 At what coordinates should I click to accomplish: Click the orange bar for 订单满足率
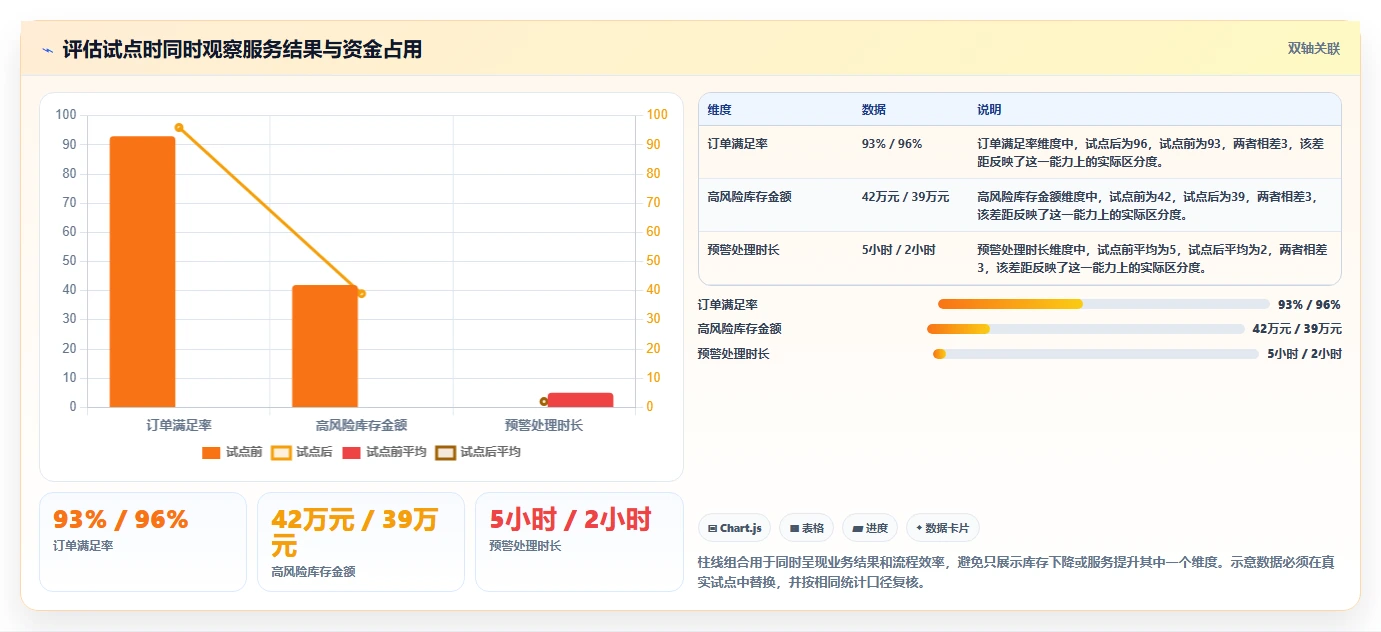pos(142,272)
